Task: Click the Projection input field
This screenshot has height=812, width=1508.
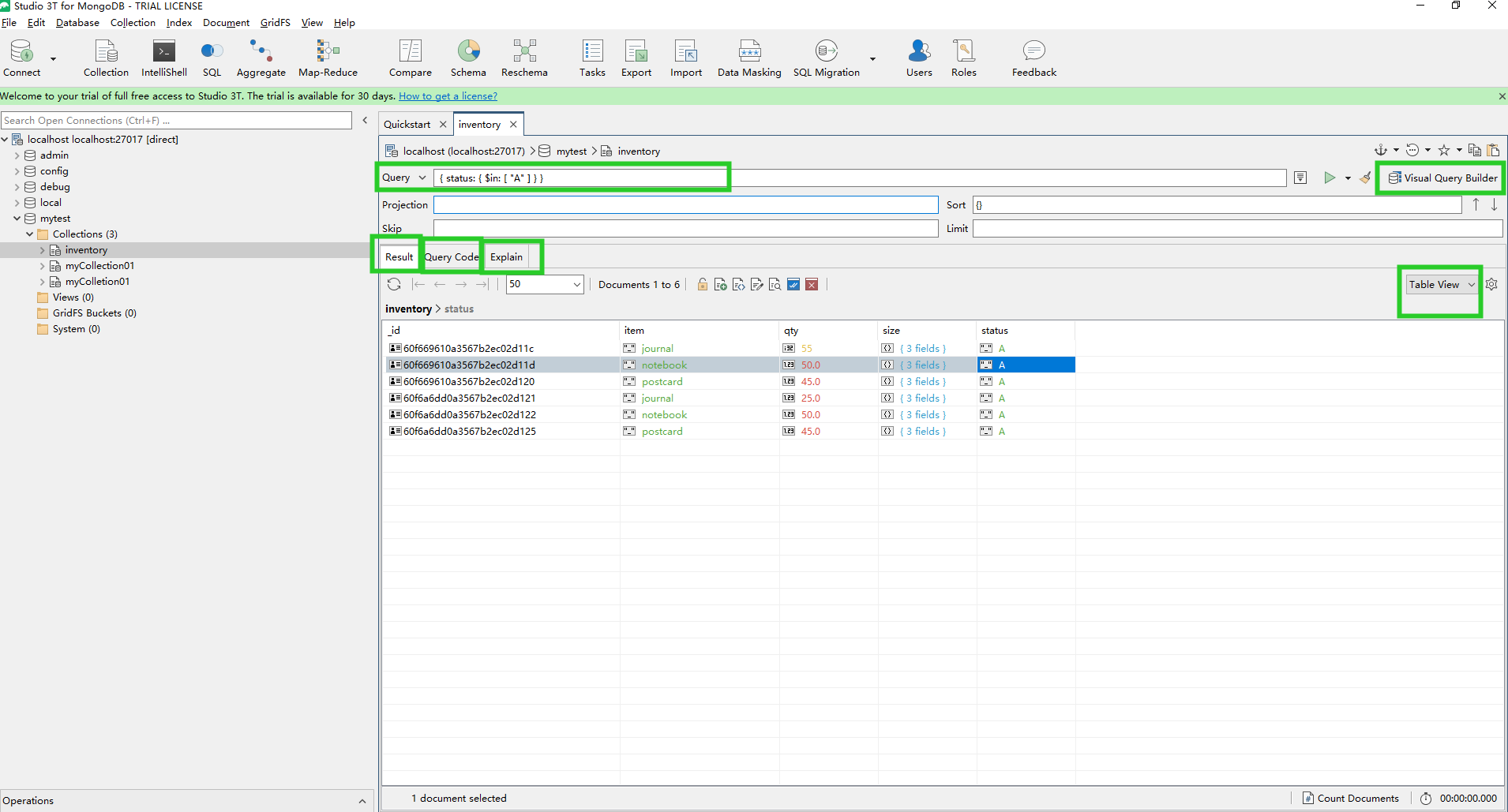Action: [x=685, y=204]
